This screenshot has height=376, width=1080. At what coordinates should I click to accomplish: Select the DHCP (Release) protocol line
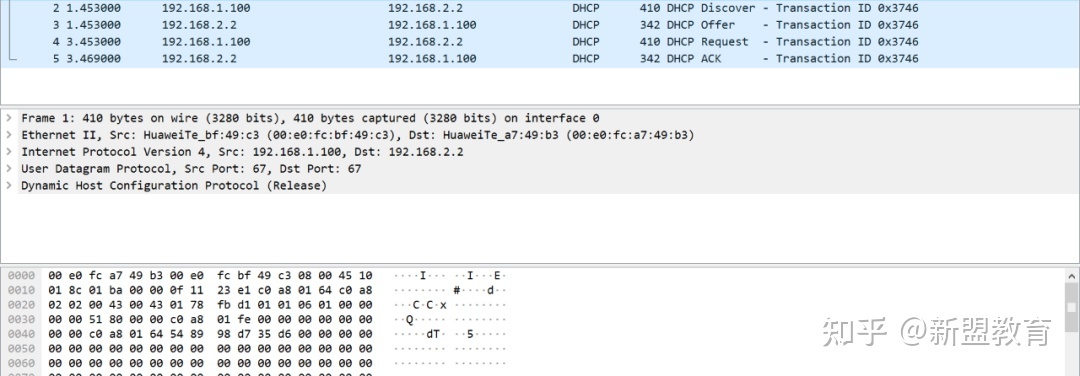coord(174,185)
